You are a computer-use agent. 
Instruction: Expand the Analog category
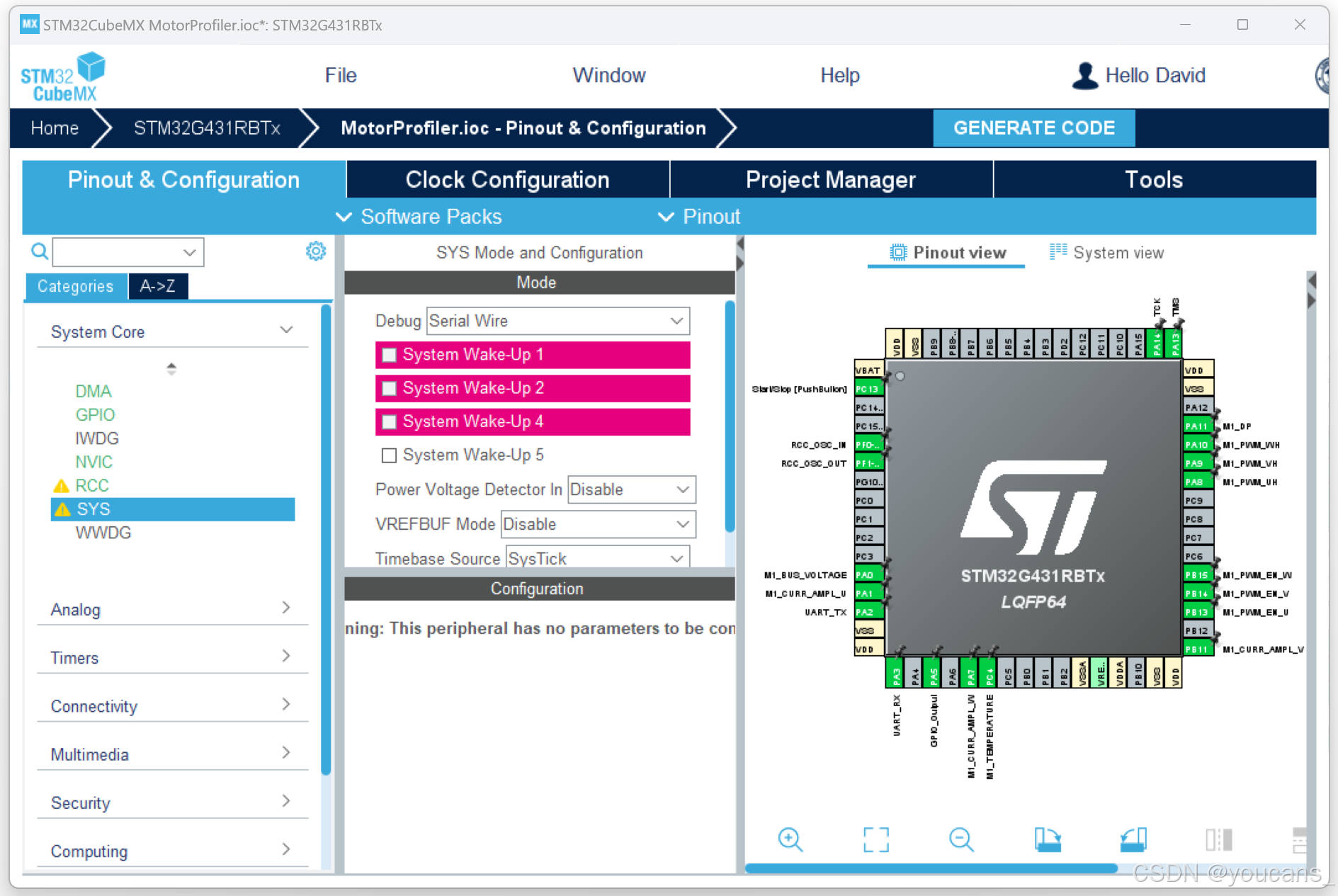pyautogui.click(x=172, y=609)
